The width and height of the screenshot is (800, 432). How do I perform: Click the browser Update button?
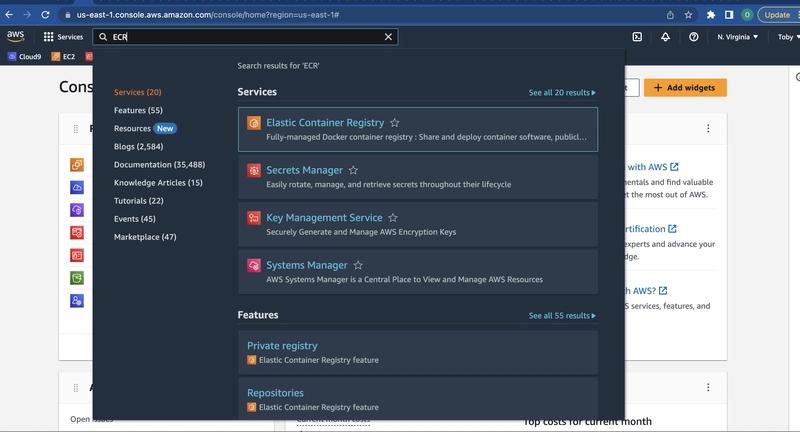tap(778, 15)
